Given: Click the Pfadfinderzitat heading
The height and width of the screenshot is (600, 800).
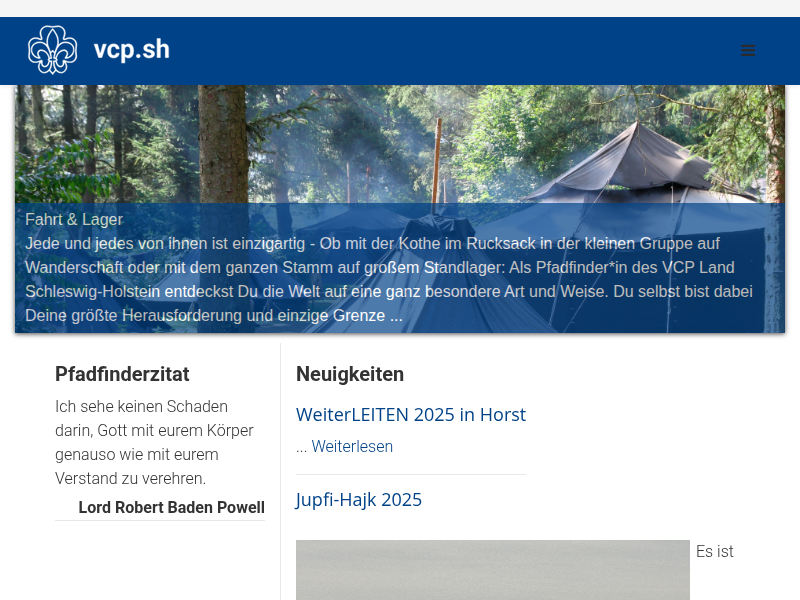Looking at the screenshot, I should tap(122, 374).
